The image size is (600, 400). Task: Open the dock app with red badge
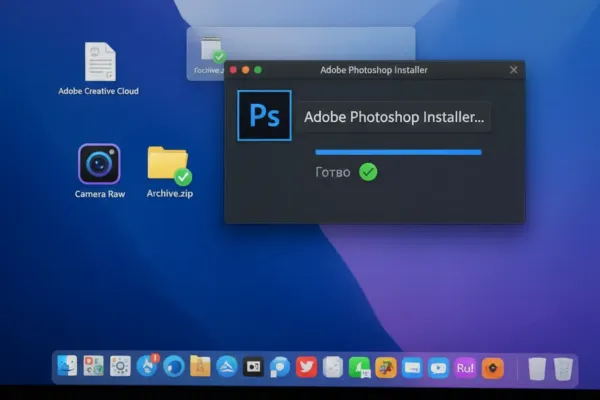pos(147,366)
